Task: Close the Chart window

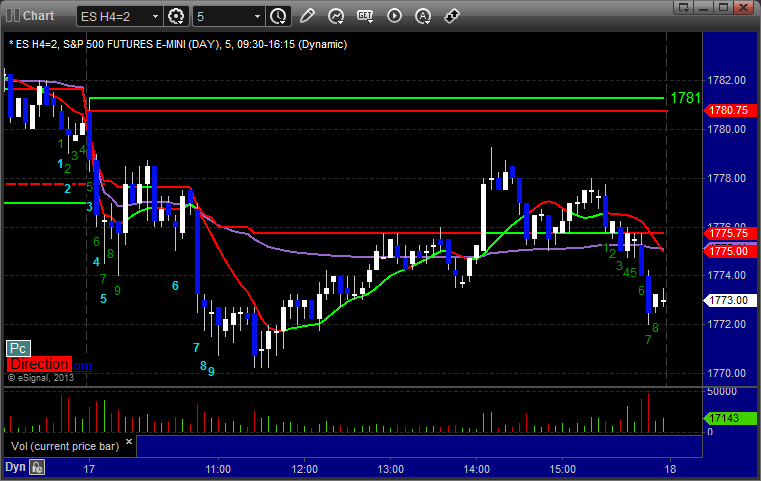Action: coord(743,7)
